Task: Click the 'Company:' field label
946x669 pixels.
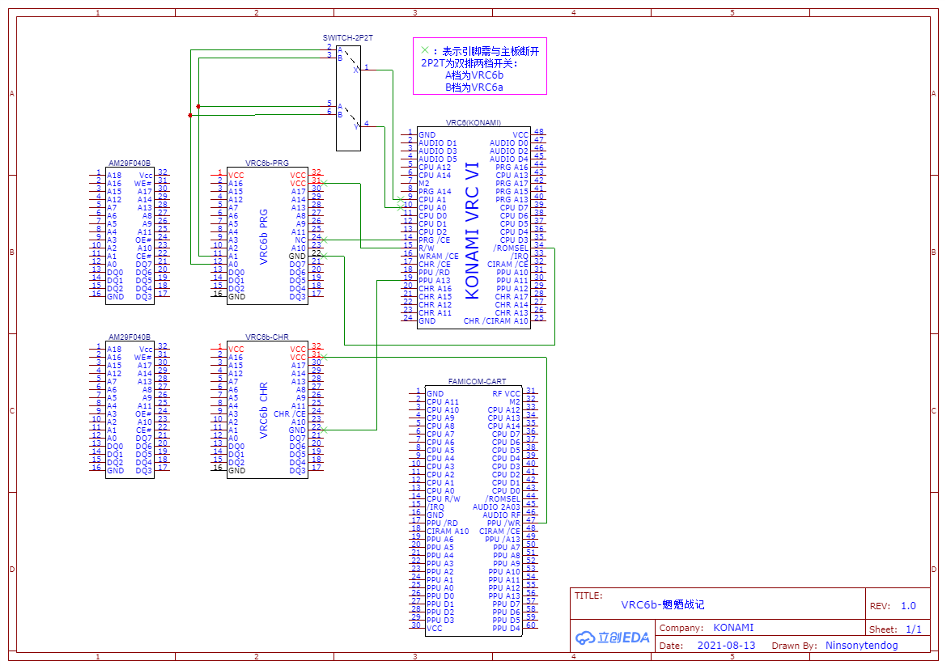Action: [682, 628]
